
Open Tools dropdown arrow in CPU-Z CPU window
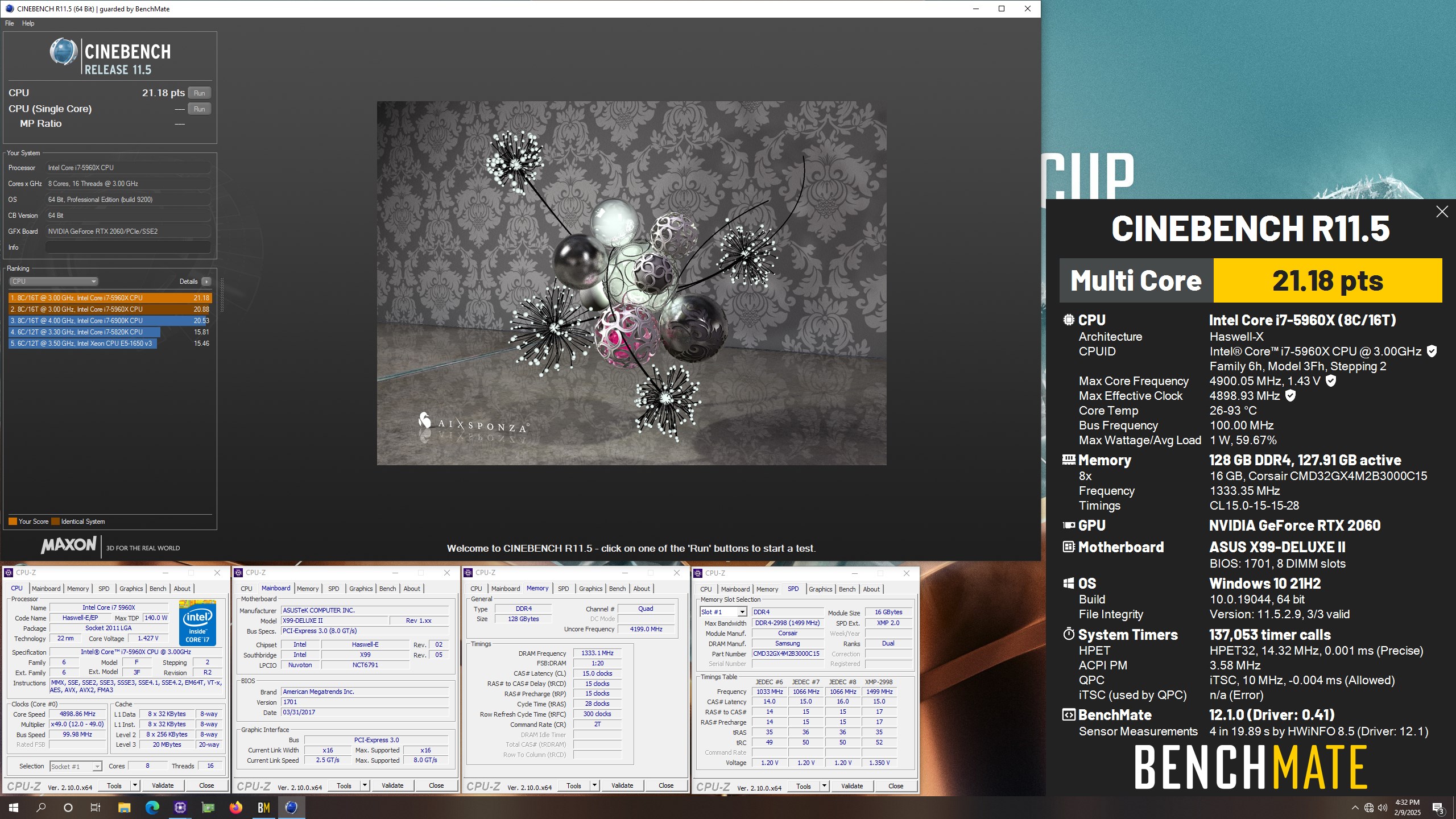pos(135,785)
